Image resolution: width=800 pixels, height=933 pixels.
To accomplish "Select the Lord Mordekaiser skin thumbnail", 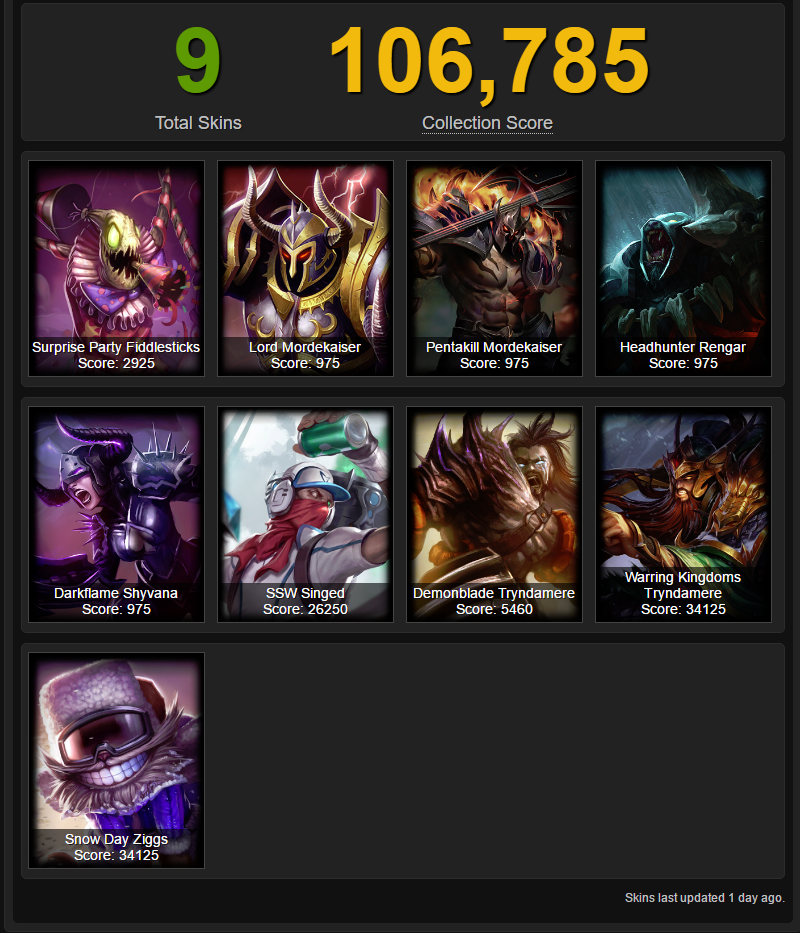I will pyautogui.click(x=305, y=268).
